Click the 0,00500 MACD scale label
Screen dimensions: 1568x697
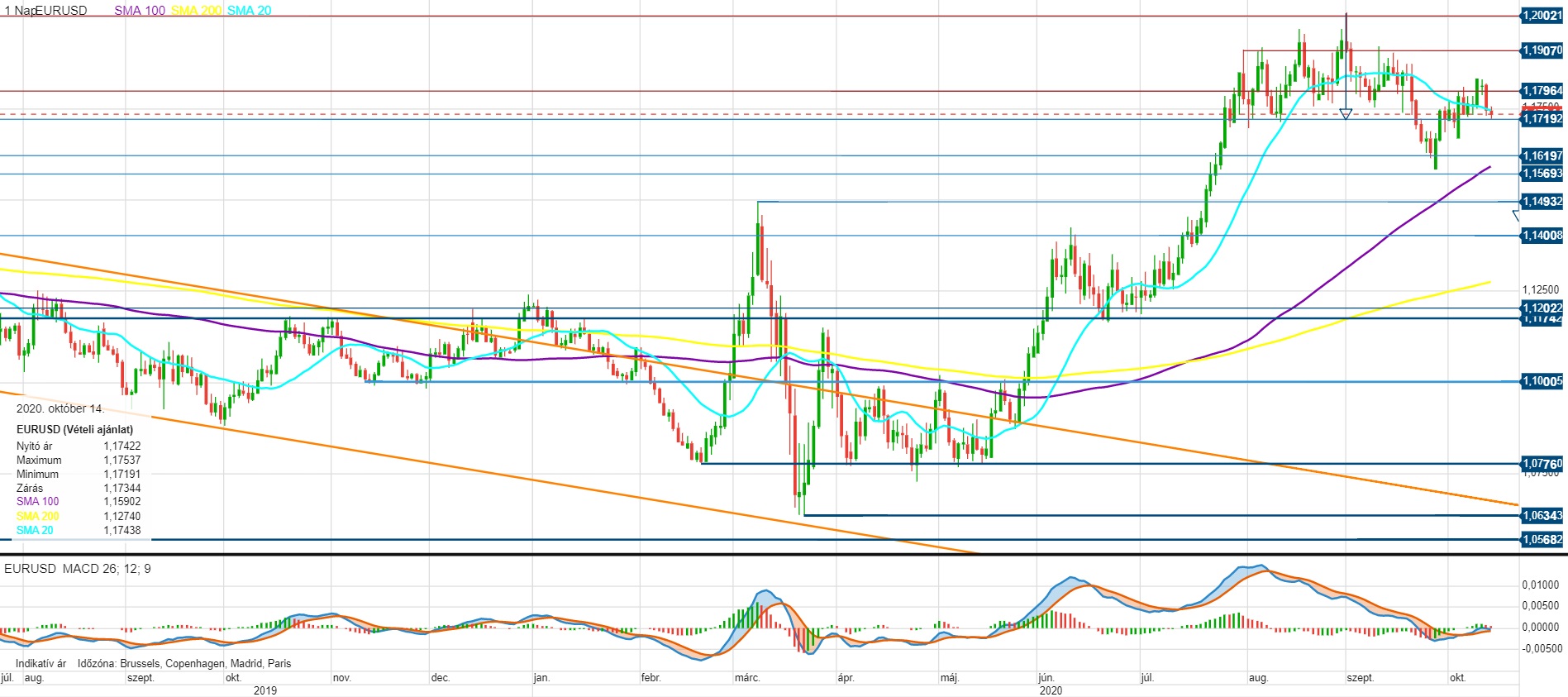[1541, 606]
